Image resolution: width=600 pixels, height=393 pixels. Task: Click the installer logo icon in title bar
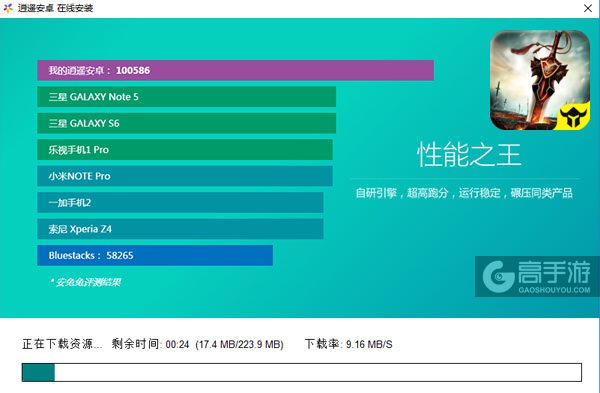click(8, 8)
